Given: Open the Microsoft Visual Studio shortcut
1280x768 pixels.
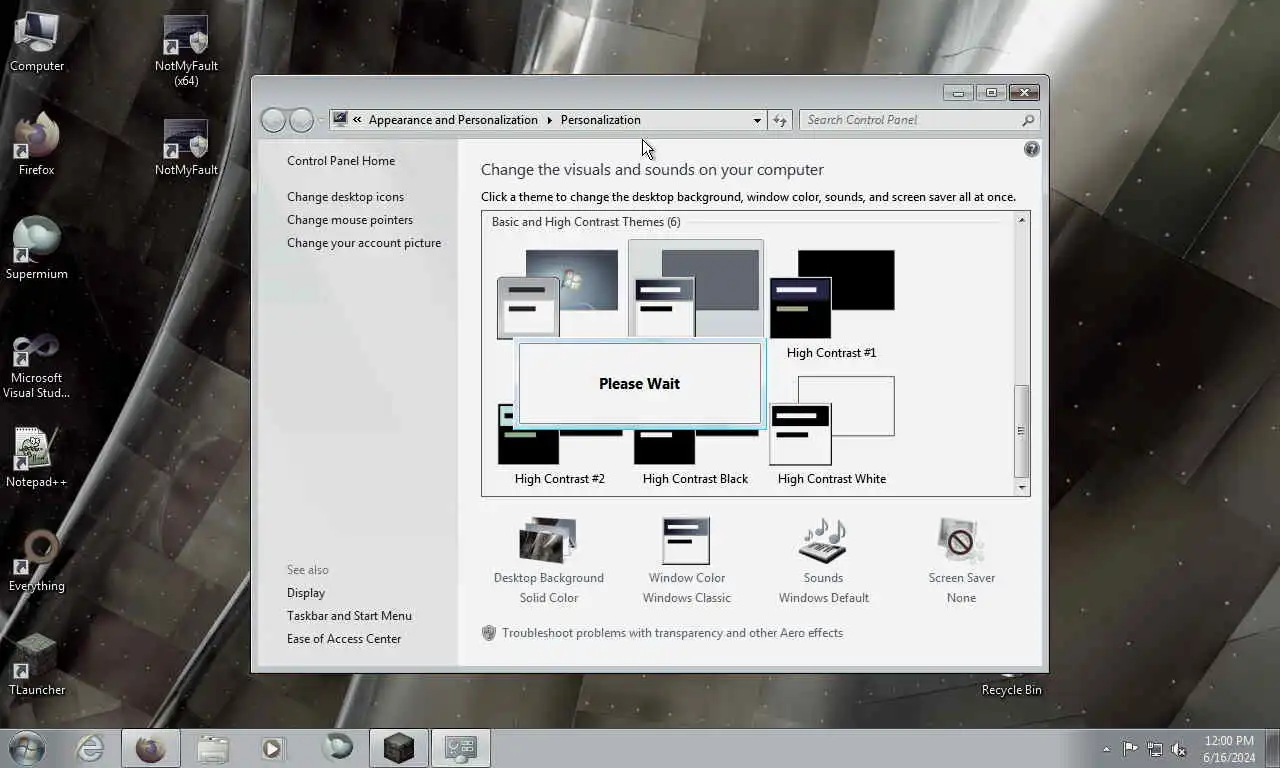Looking at the screenshot, I should click(x=37, y=366).
